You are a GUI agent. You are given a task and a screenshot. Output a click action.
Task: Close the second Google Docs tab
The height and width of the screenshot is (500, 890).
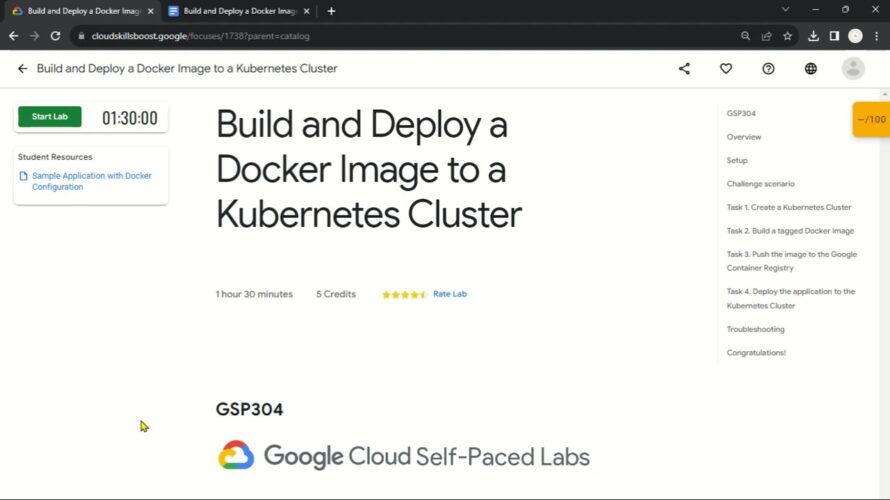point(307,11)
